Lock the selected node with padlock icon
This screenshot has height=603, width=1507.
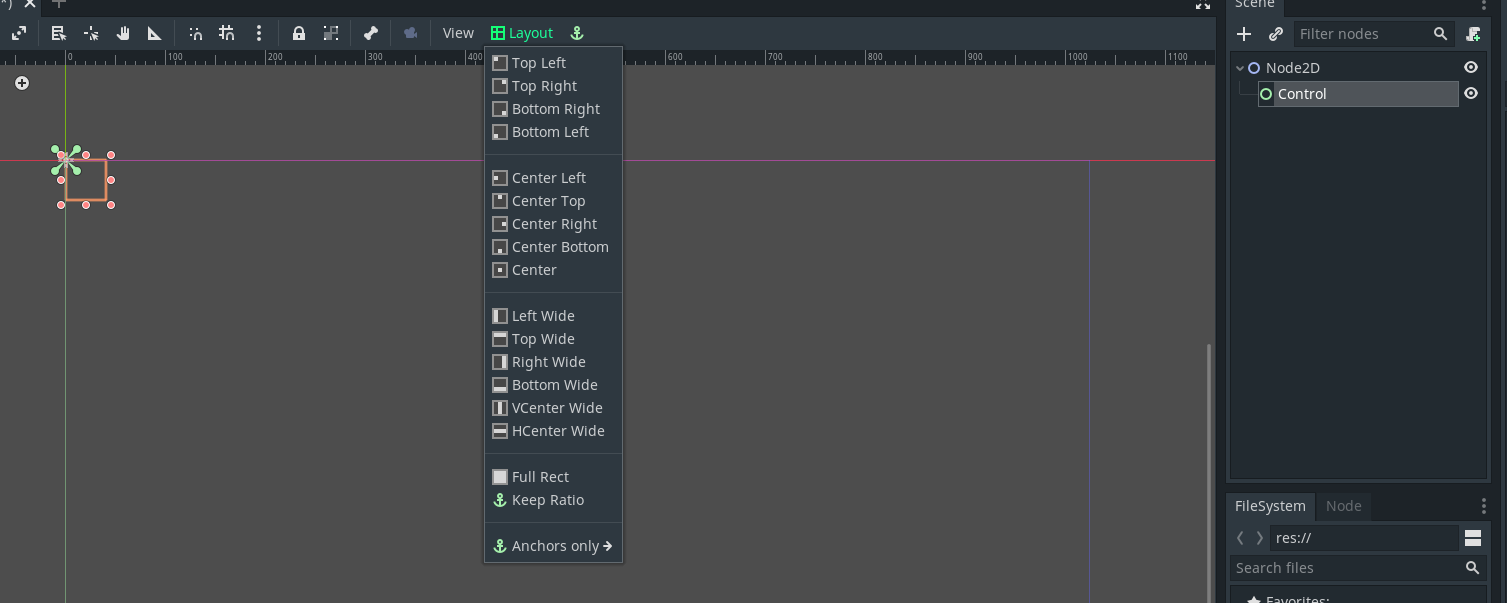pyautogui.click(x=299, y=32)
